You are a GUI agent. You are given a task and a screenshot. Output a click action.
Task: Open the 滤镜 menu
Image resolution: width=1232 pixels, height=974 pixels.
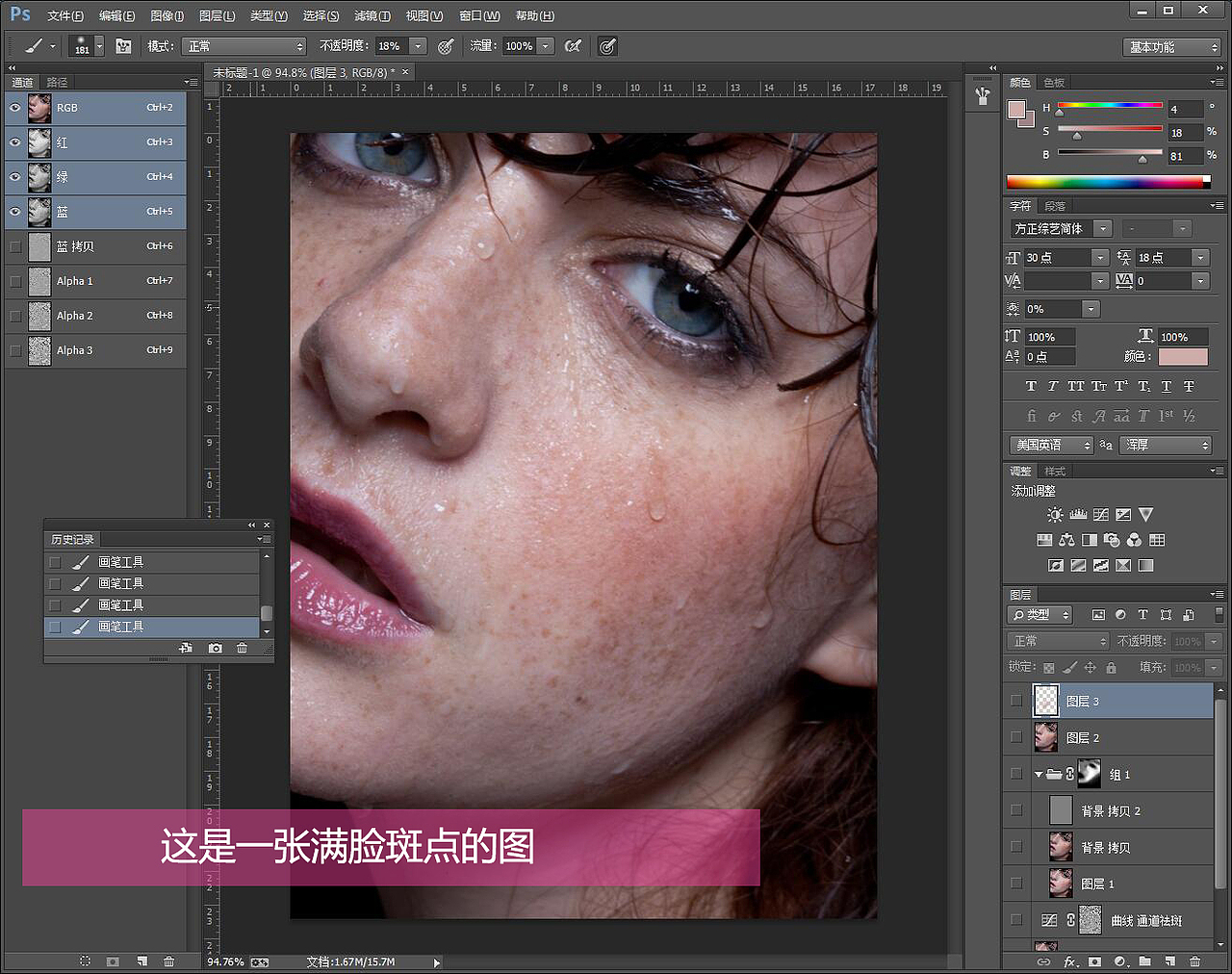pos(372,15)
